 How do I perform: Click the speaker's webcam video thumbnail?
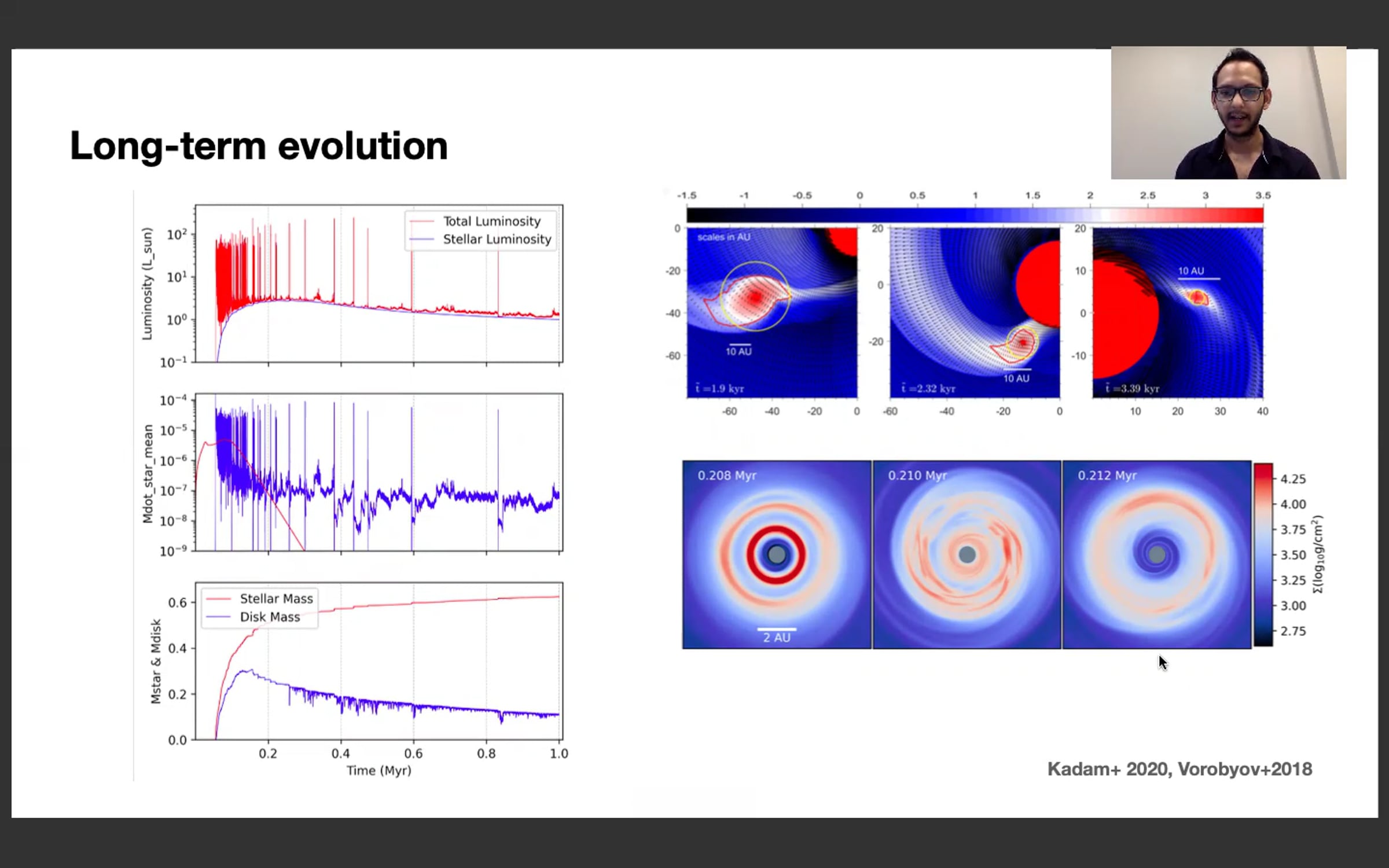click(x=1228, y=113)
